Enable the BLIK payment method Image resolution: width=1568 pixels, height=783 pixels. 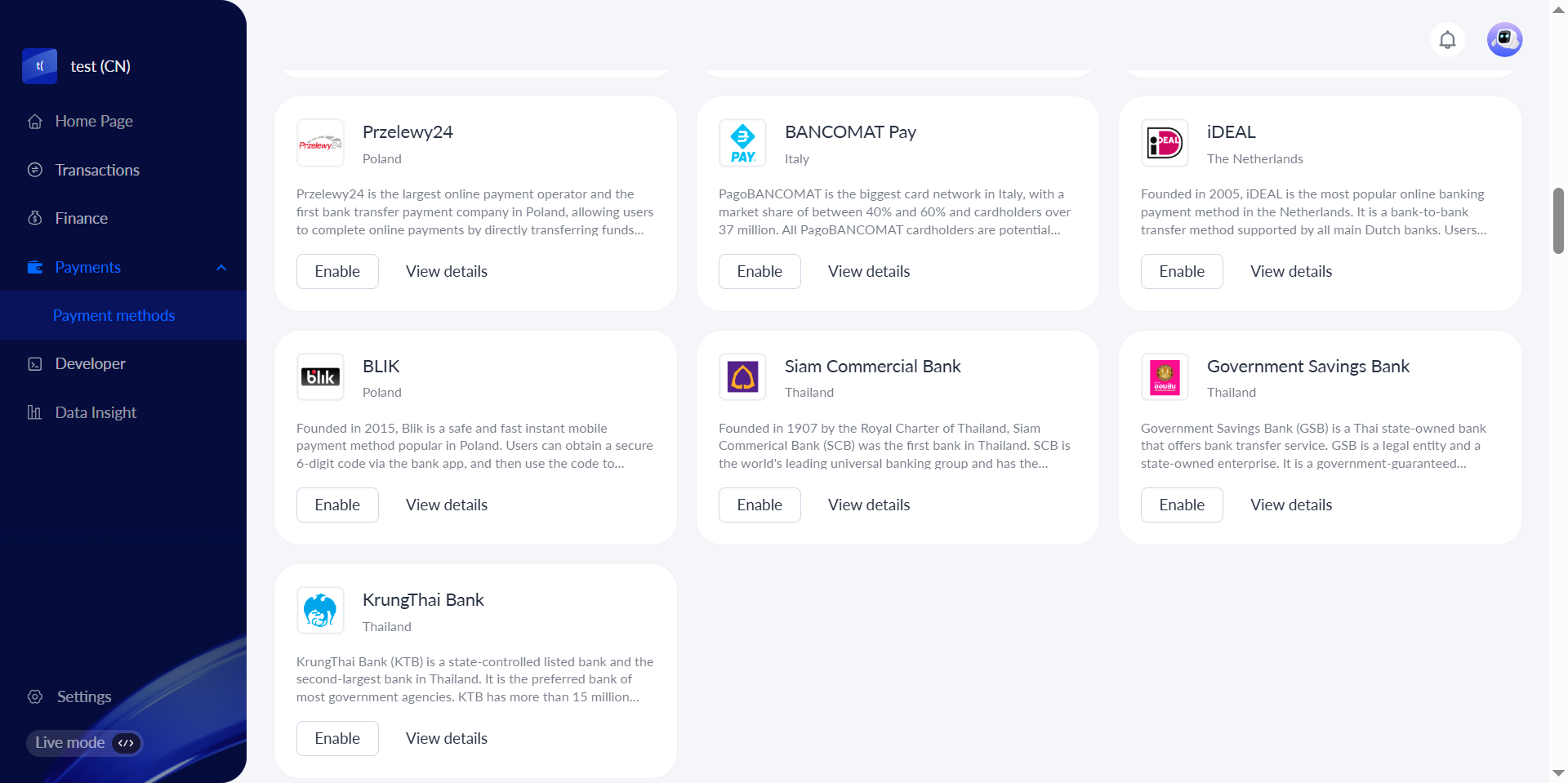[x=337, y=505]
